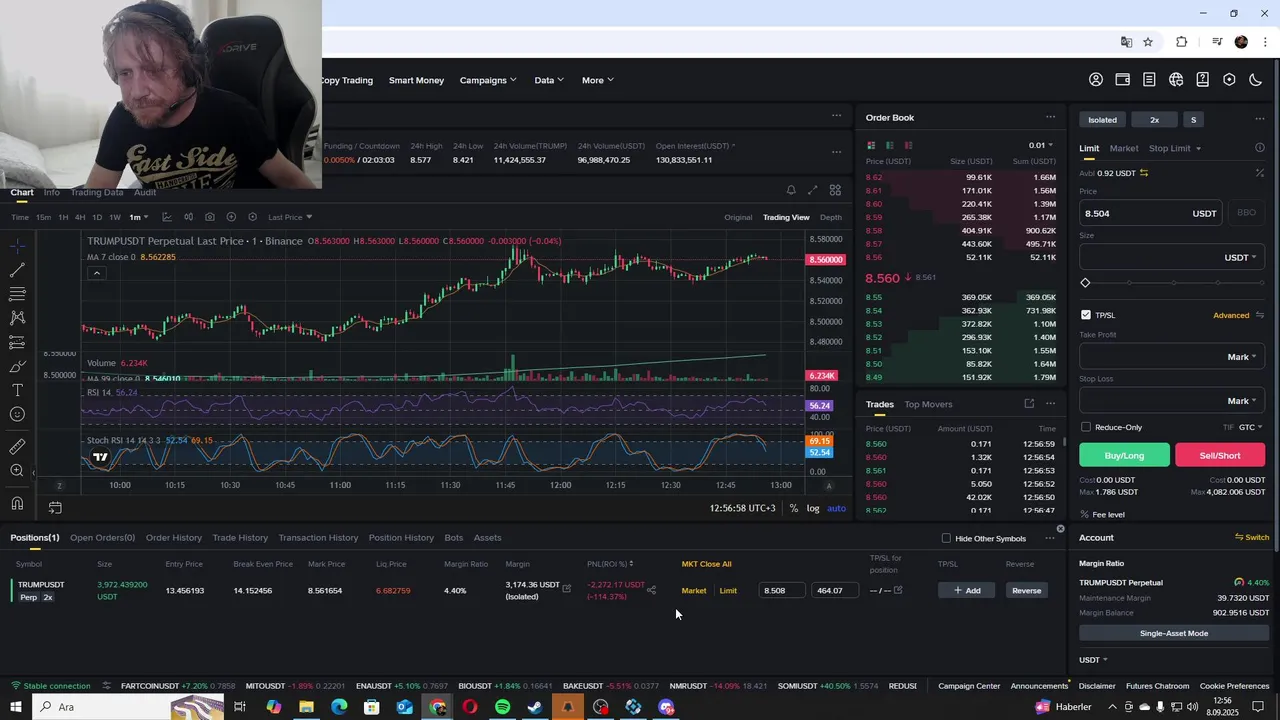Open TIF GTC dropdown
1280x720 pixels.
(x=1250, y=427)
